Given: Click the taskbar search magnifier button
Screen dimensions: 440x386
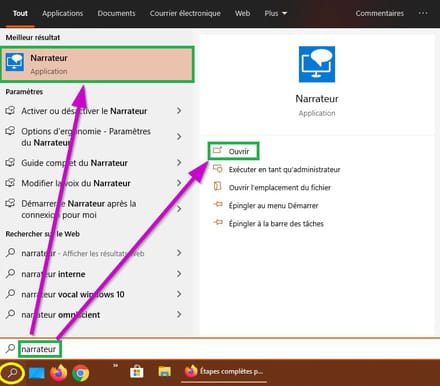Looking at the screenshot, I should (12, 373).
